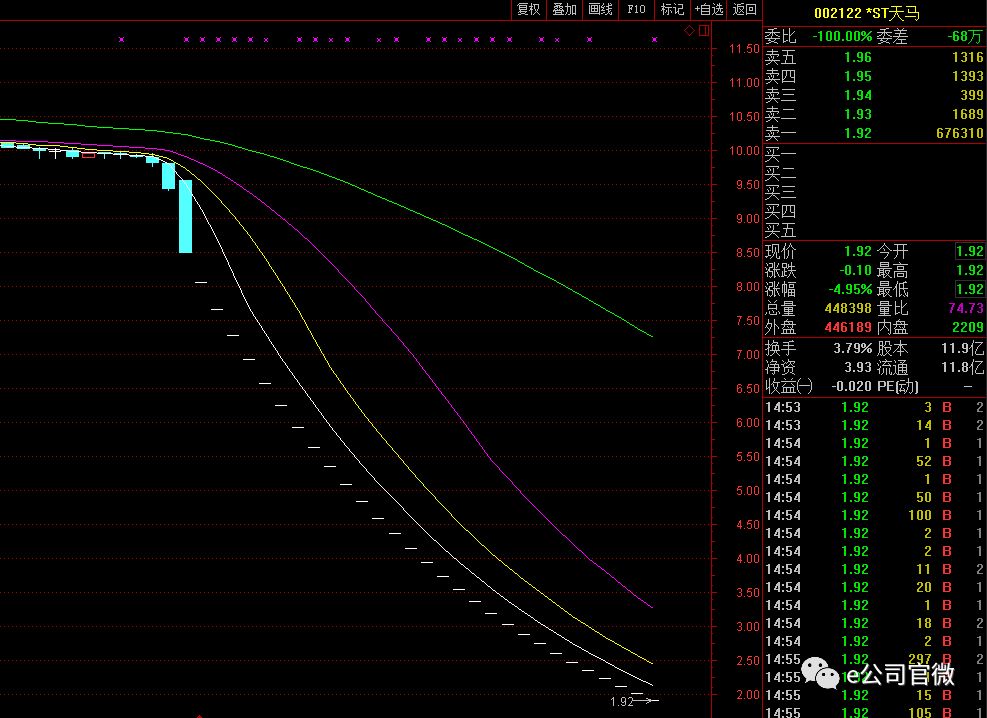
Task: Select the 卖二 row at 1.93
Action: [874, 114]
